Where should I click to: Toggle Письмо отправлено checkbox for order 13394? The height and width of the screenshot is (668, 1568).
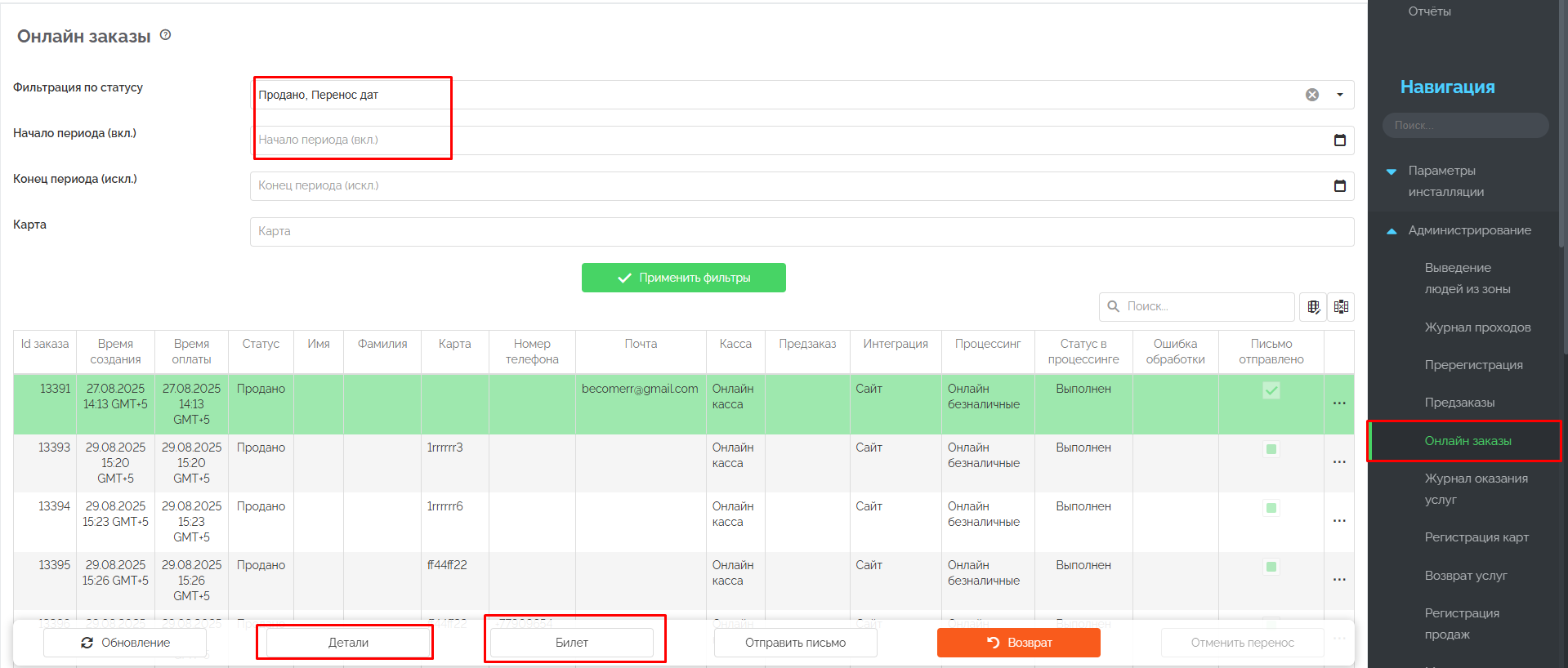[1271, 508]
